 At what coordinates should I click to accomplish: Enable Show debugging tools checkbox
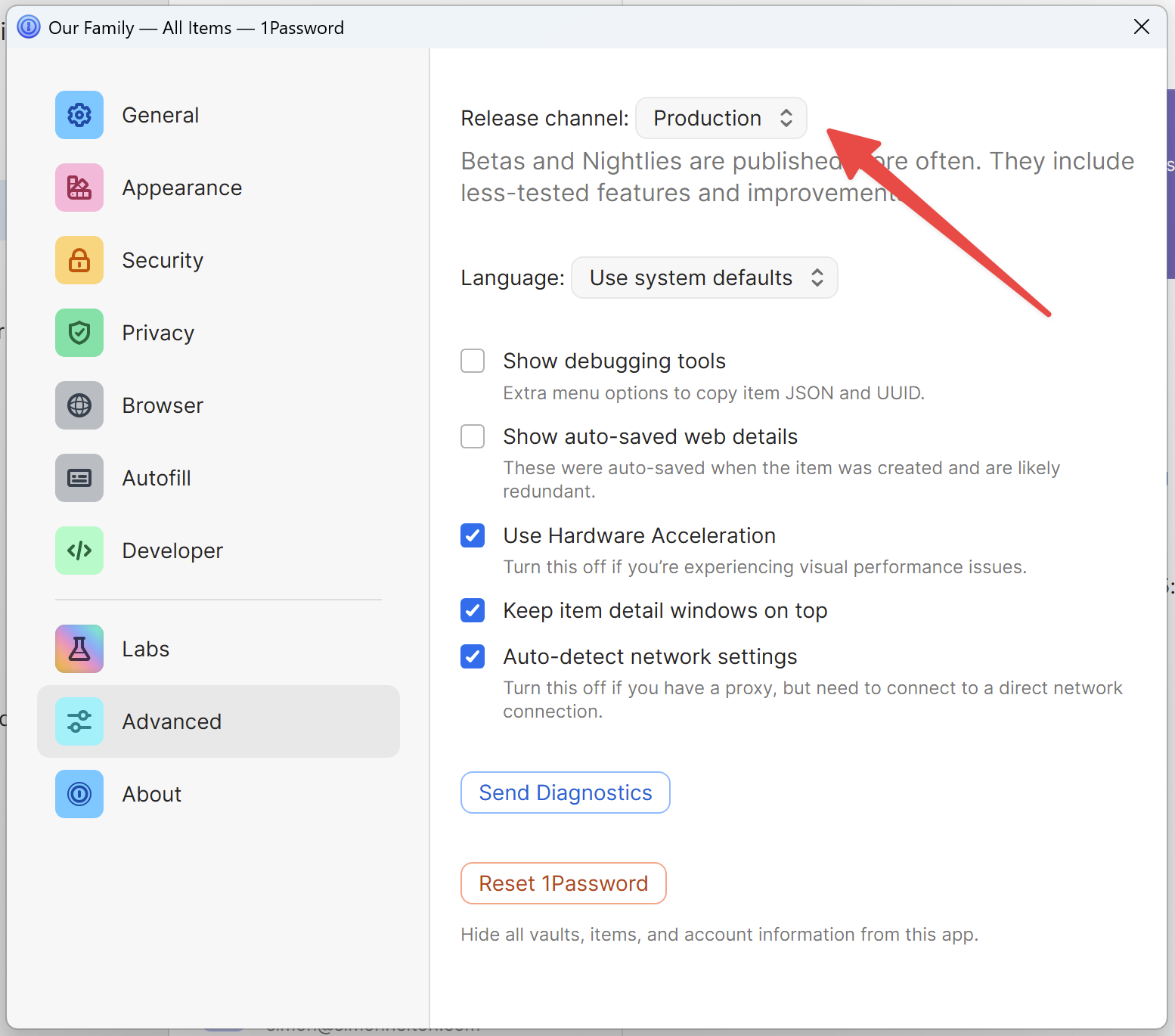pyautogui.click(x=473, y=361)
